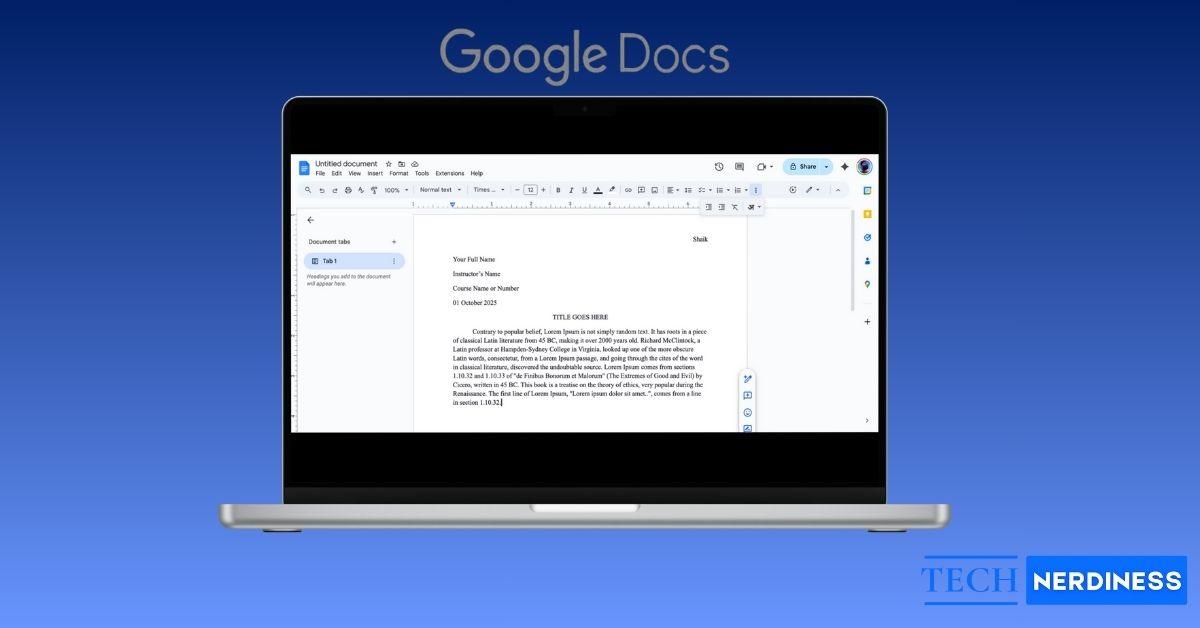Apply underline formatting

tap(584, 190)
